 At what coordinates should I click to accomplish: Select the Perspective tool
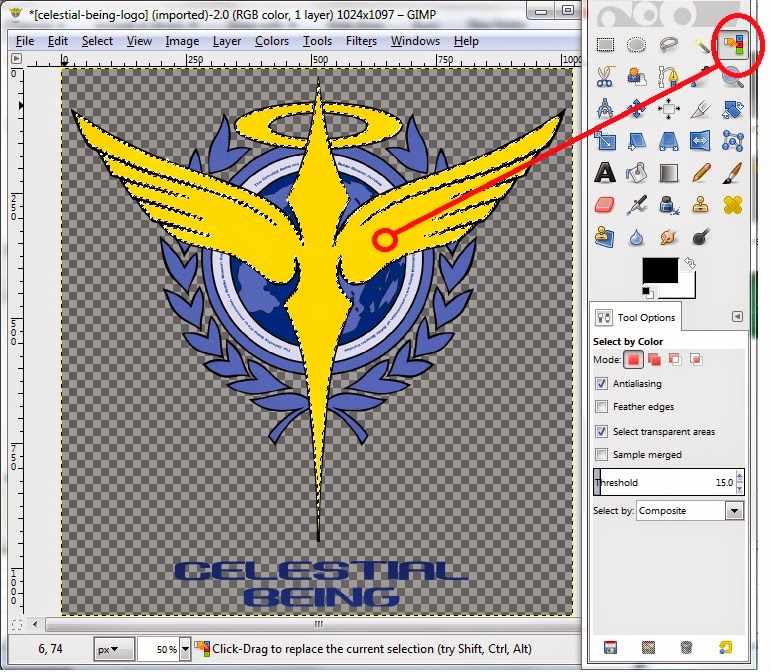(668, 141)
